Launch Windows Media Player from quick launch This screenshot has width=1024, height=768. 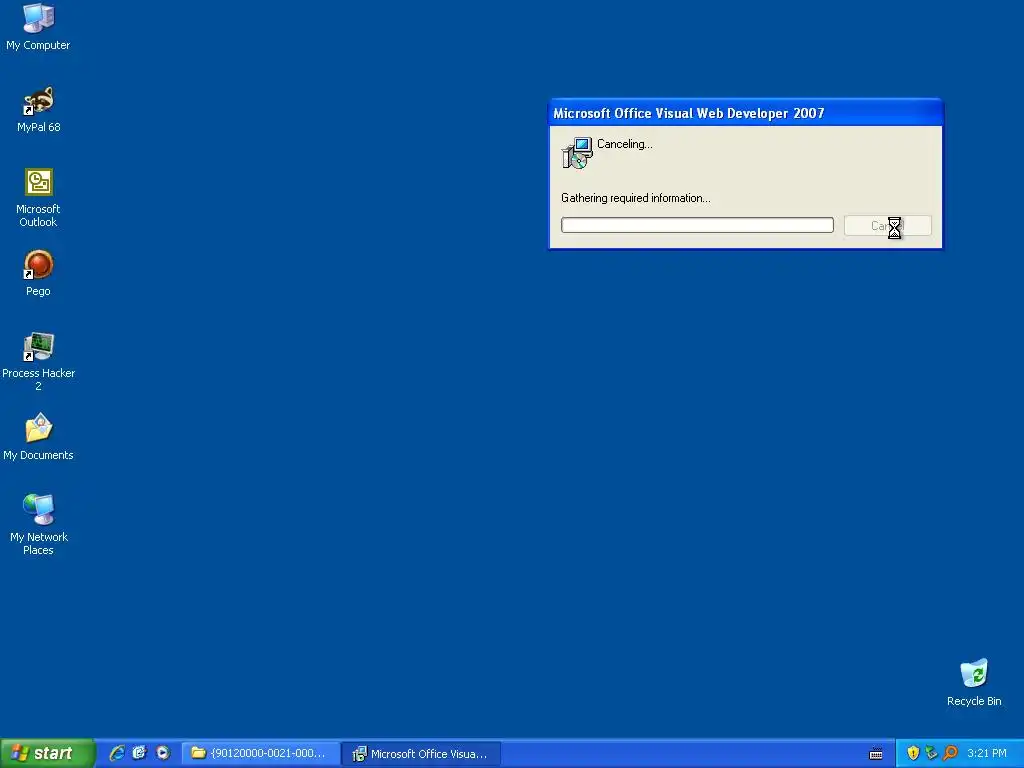(163, 753)
